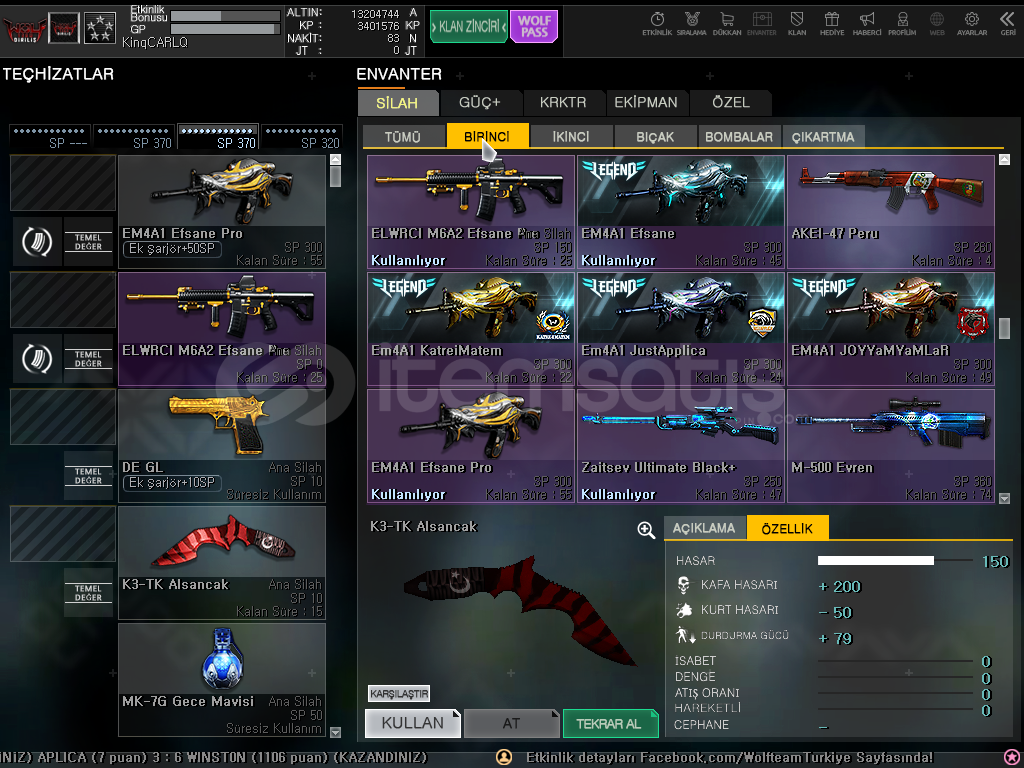Click the pink star icon at bottom-right
Screen dimensions: 1024x768
point(1012,758)
